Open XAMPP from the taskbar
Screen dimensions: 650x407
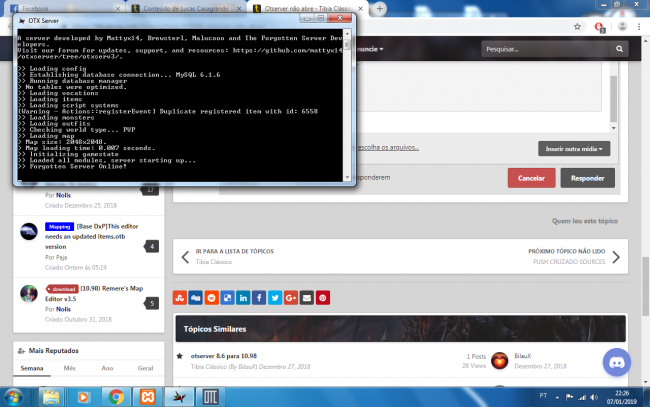coord(149,396)
